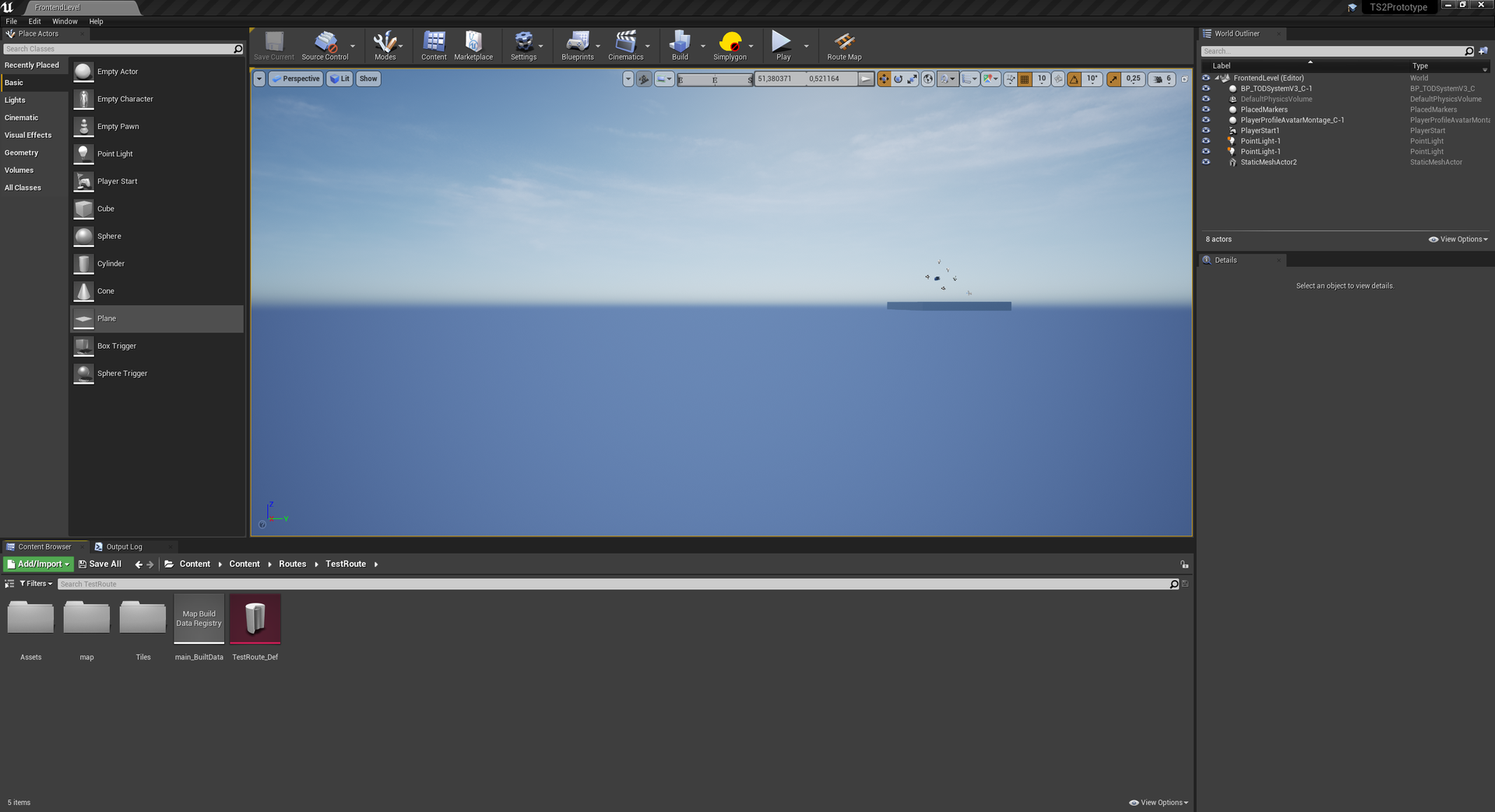The height and width of the screenshot is (812, 1495).
Task: Open the Perspective viewport type dropdown
Action: click(x=296, y=79)
